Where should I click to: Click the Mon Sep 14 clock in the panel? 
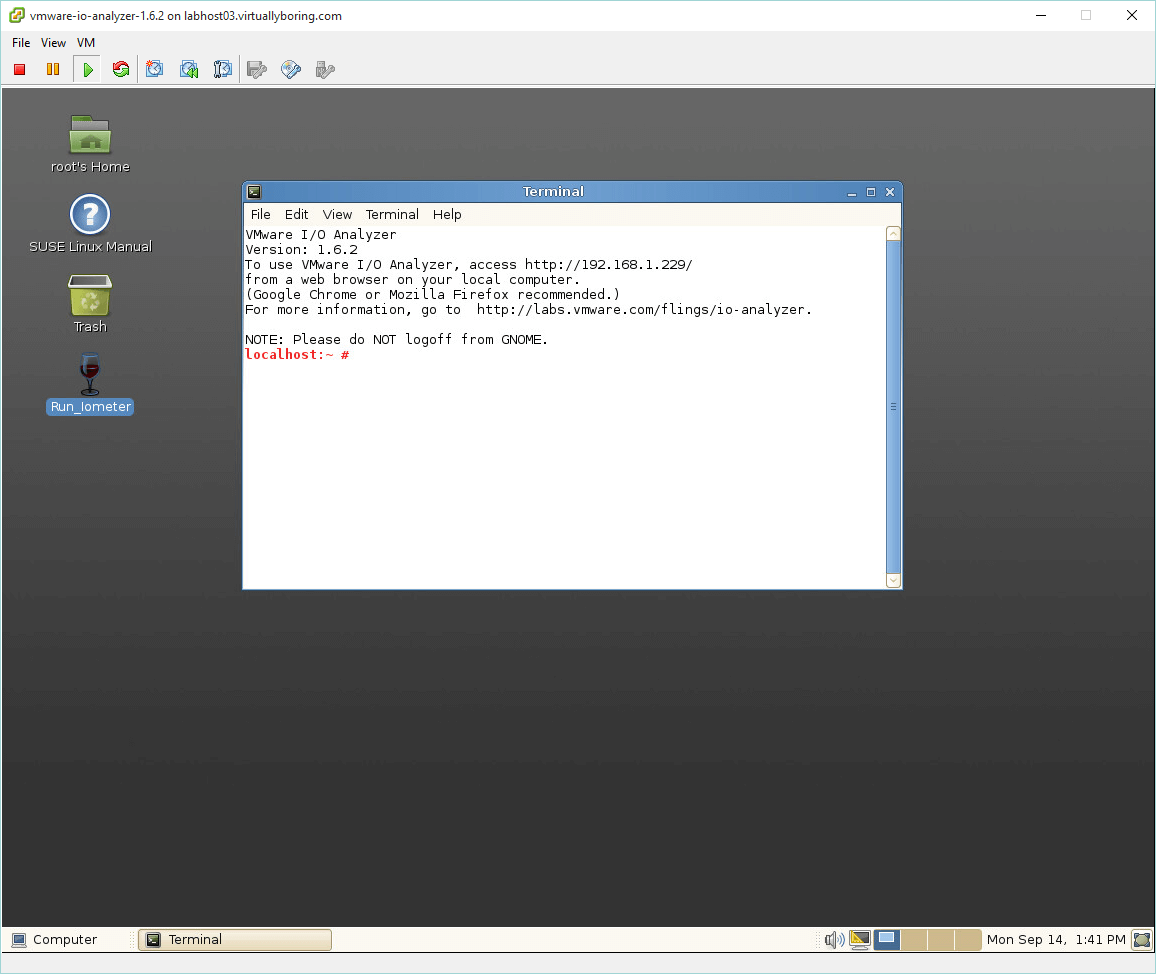pyautogui.click(x=1056, y=939)
